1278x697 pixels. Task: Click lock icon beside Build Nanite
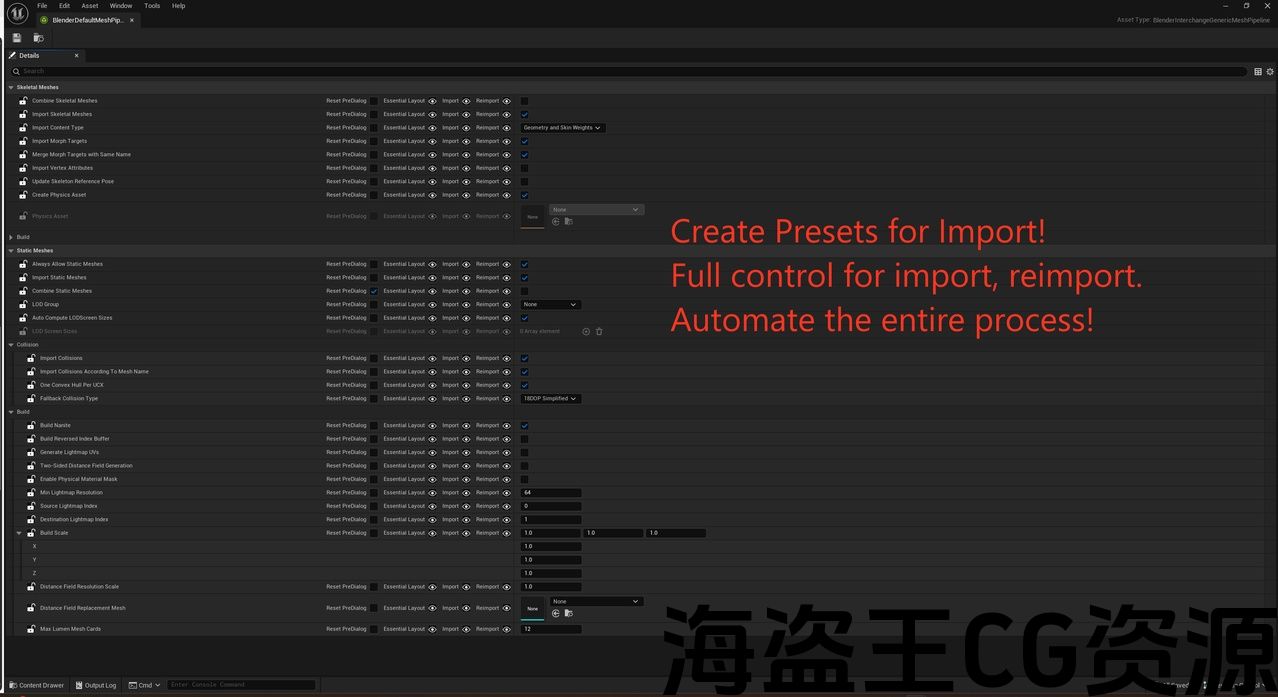point(31,426)
